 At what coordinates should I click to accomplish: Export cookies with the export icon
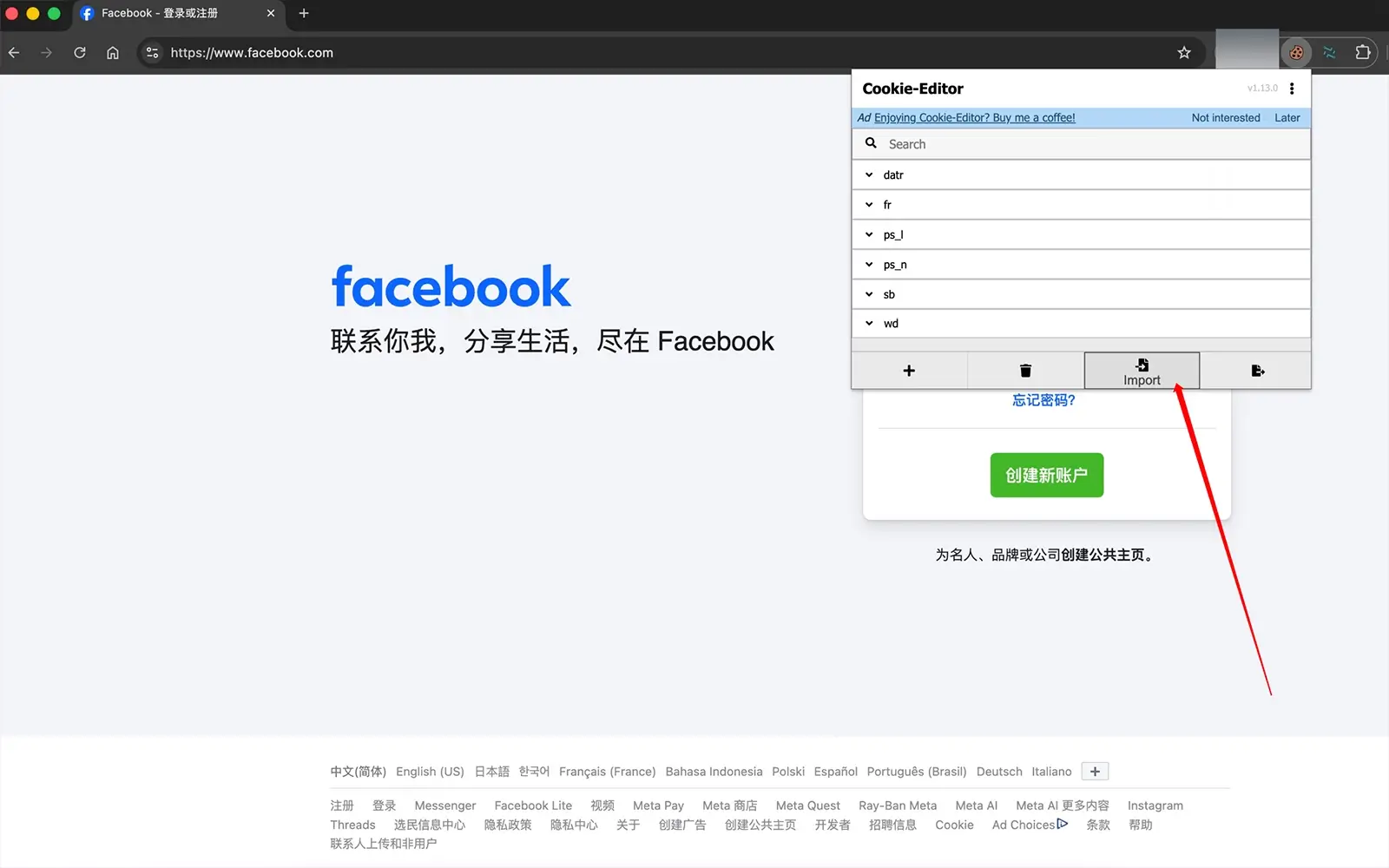tap(1257, 371)
